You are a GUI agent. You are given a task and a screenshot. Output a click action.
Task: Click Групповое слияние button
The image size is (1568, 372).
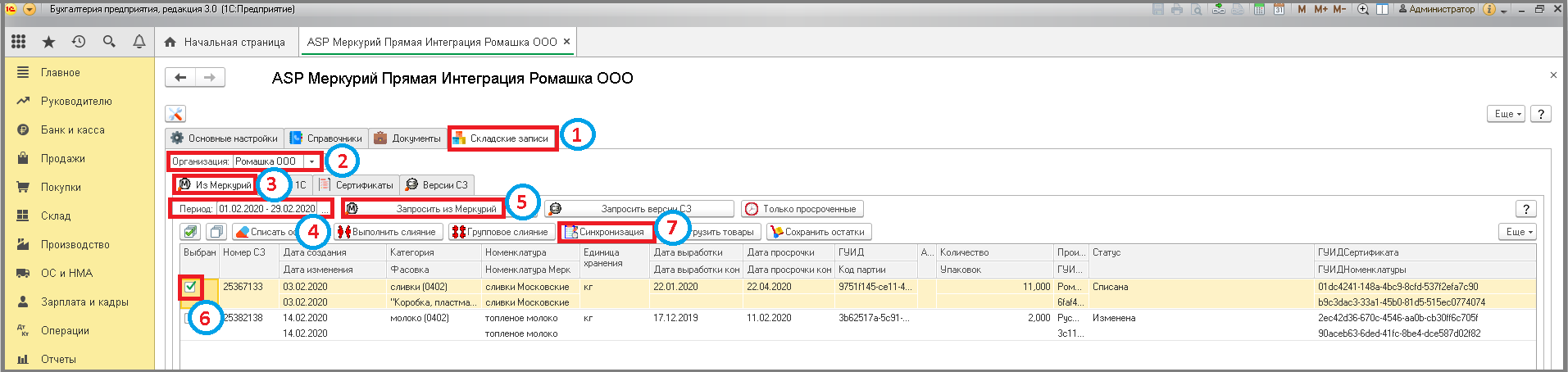click(x=500, y=232)
